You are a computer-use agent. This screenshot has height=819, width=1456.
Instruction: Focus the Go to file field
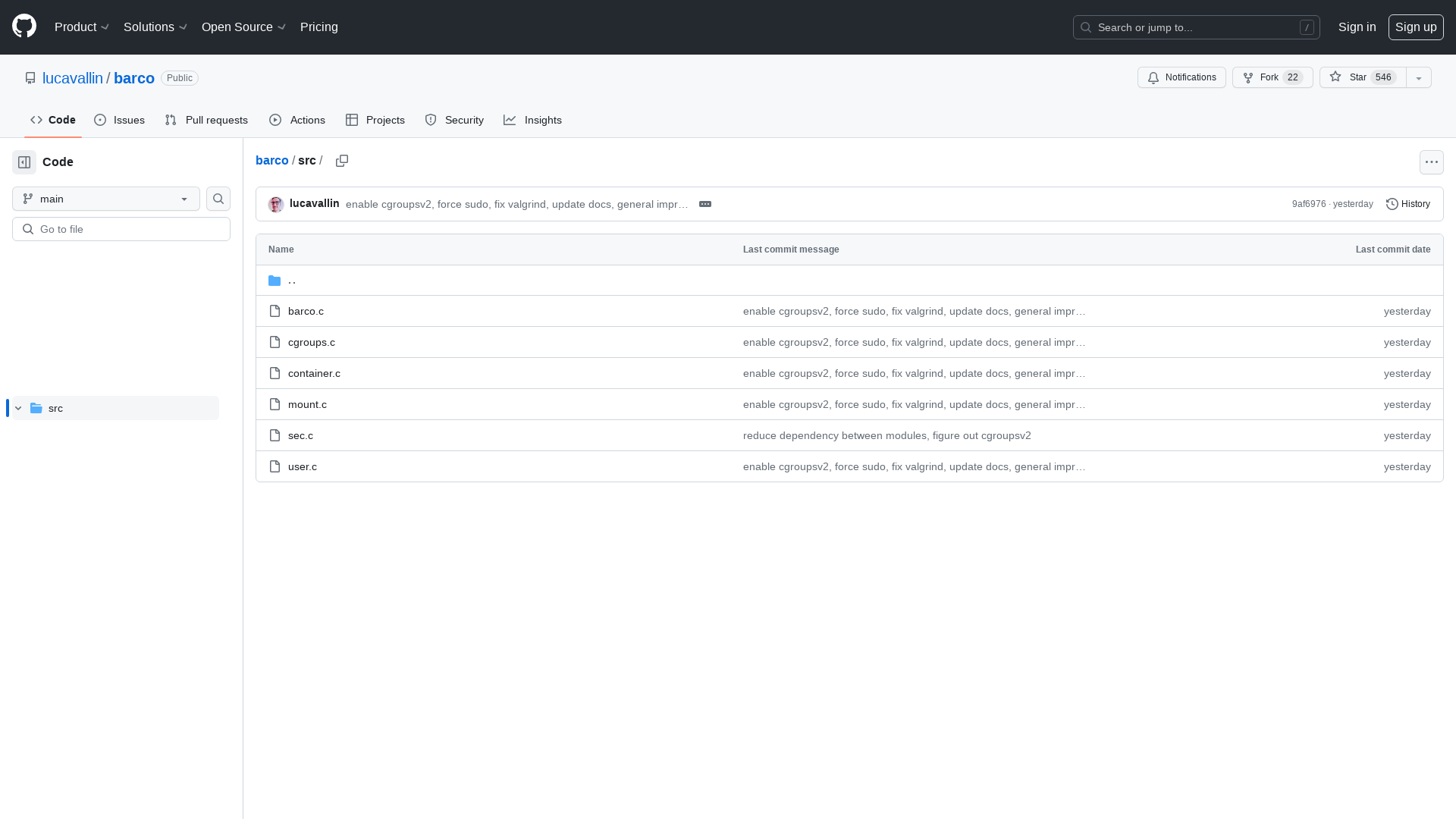pyautogui.click(x=121, y=229)
